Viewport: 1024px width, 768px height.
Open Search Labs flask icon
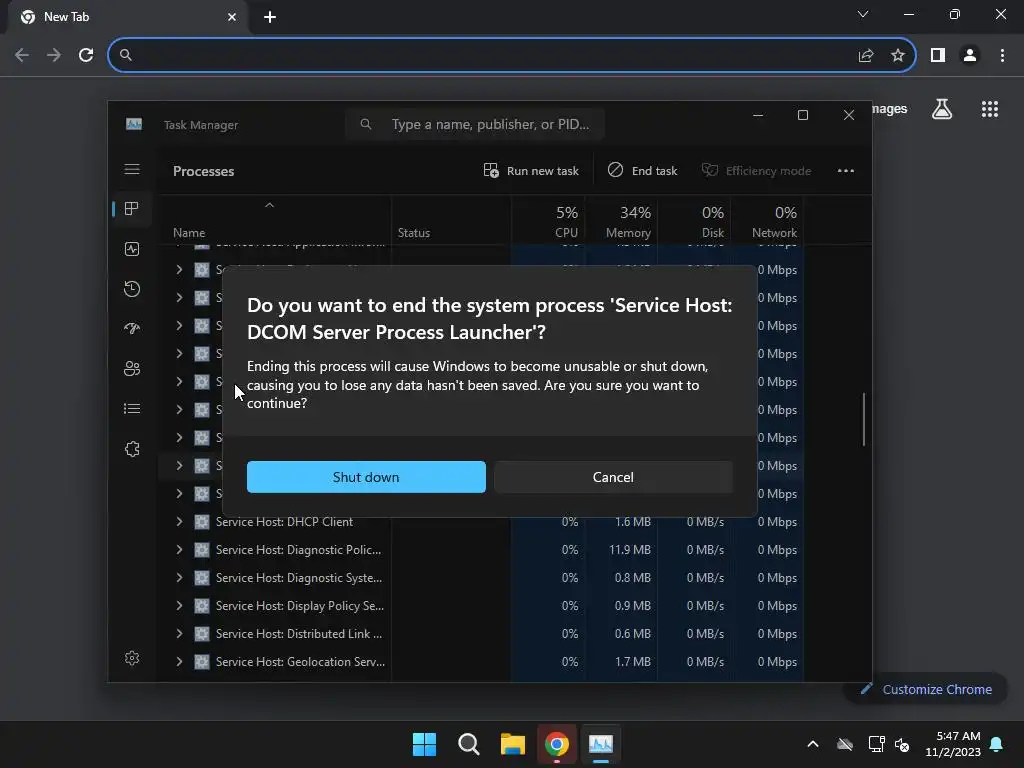pyautogui.click(x=942, y=109)
